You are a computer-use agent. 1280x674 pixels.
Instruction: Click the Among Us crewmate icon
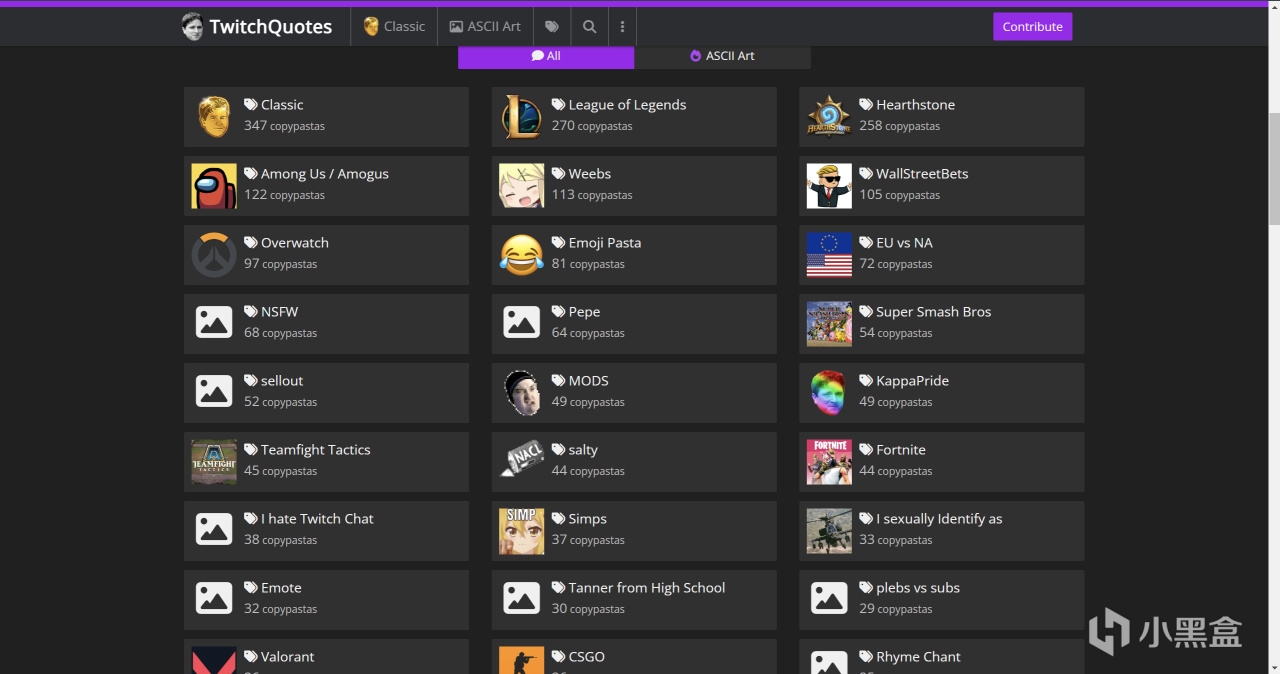[x=214, y=186]
